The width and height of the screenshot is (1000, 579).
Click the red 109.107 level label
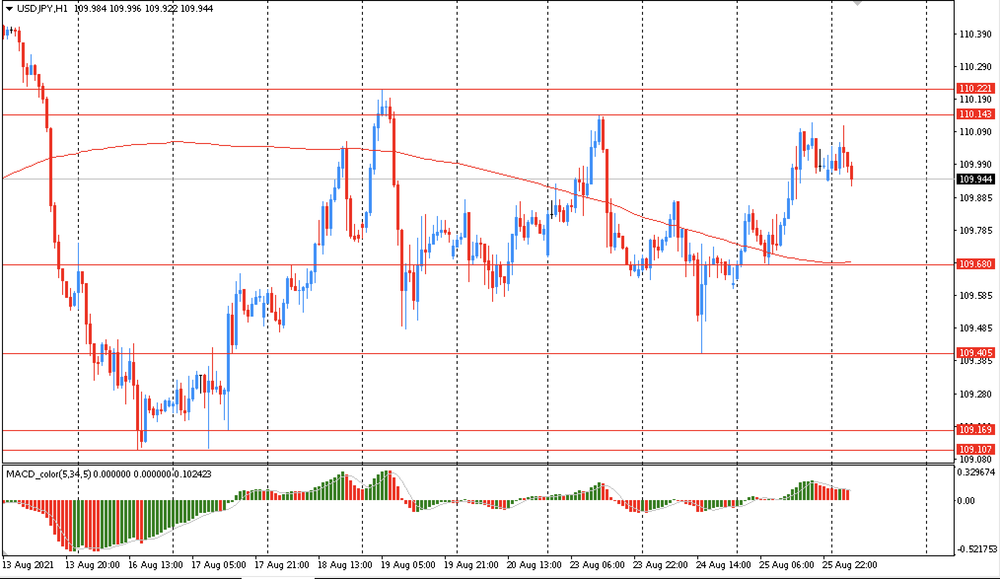click(976, 450)
